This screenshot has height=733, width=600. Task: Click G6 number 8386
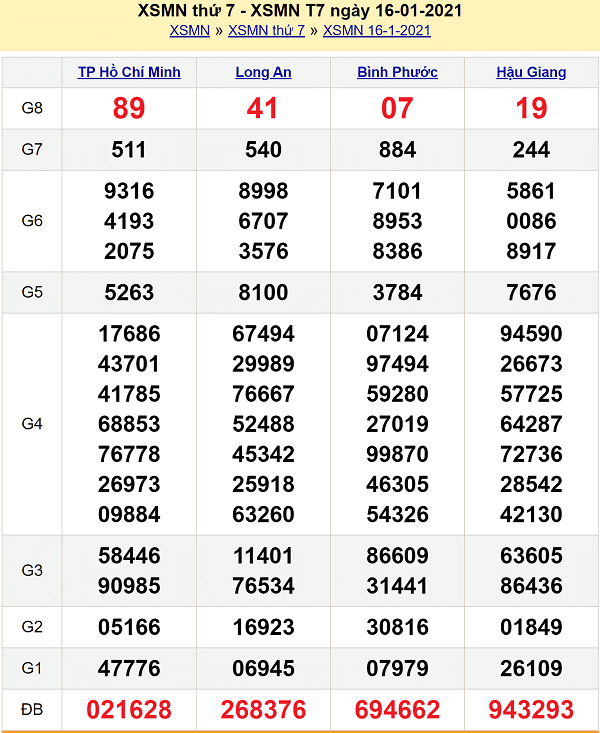tap(398, 251)
